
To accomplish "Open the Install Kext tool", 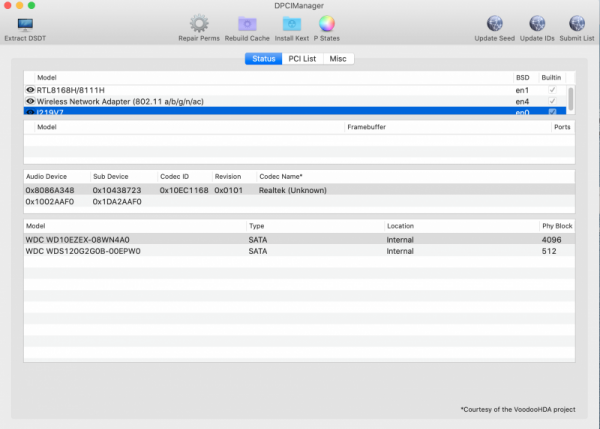I will pyautogui.click(x=291, y=24).
